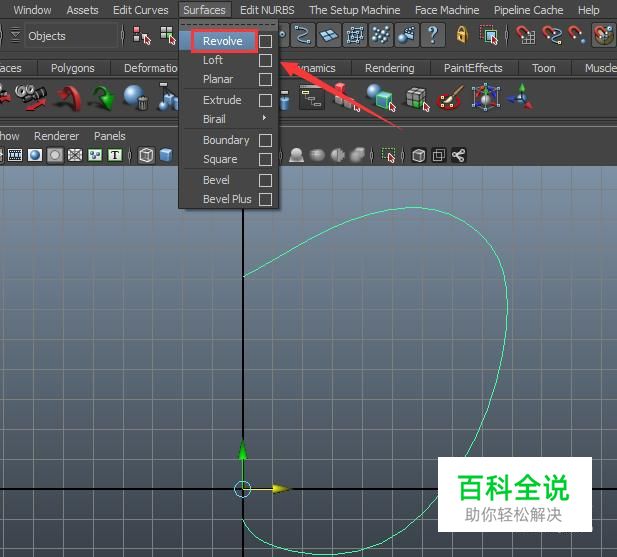Choose Revolve from Surfaces menu
The height and width of the screenshot is (557, 617).
(223, 41)
